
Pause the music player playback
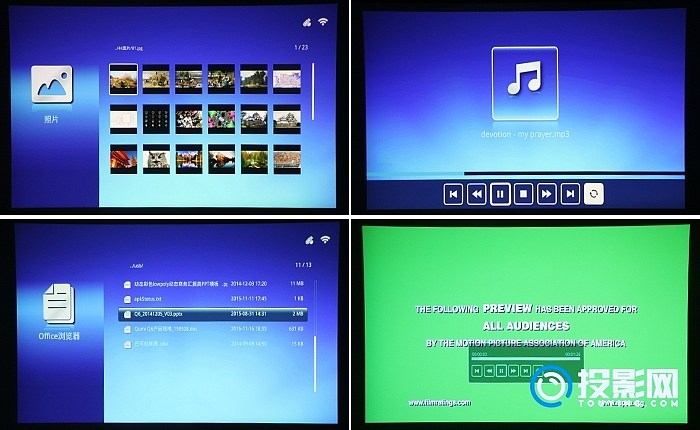point(500,194)
